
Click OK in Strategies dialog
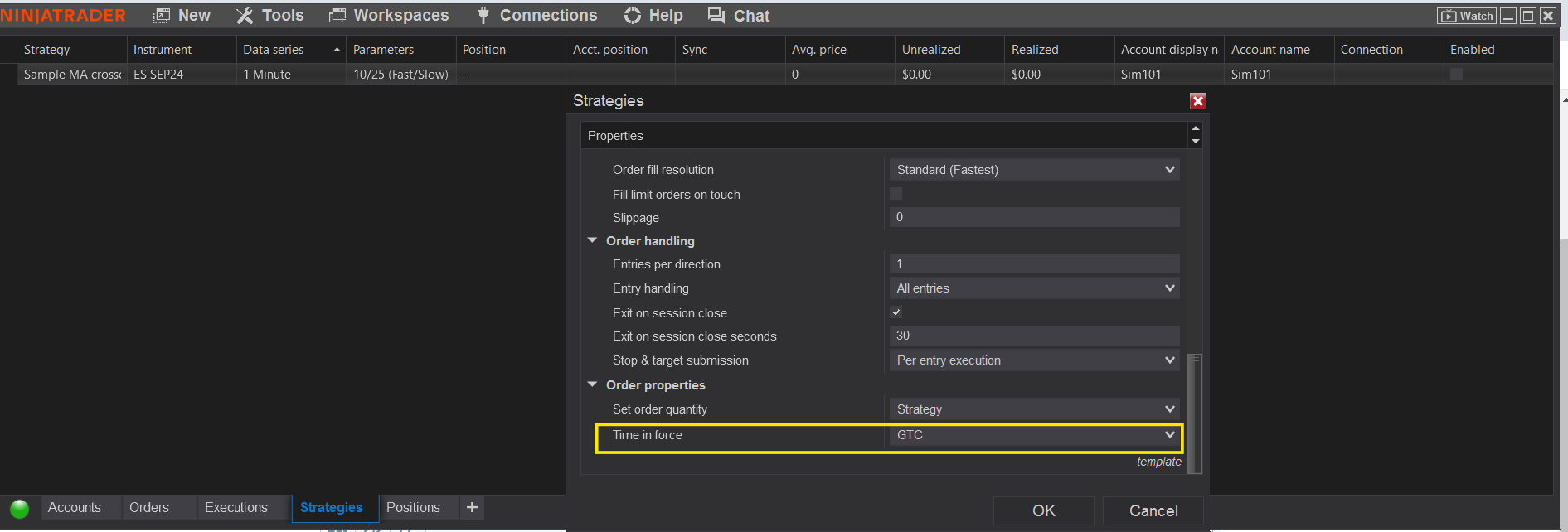tap(1043, 510)
